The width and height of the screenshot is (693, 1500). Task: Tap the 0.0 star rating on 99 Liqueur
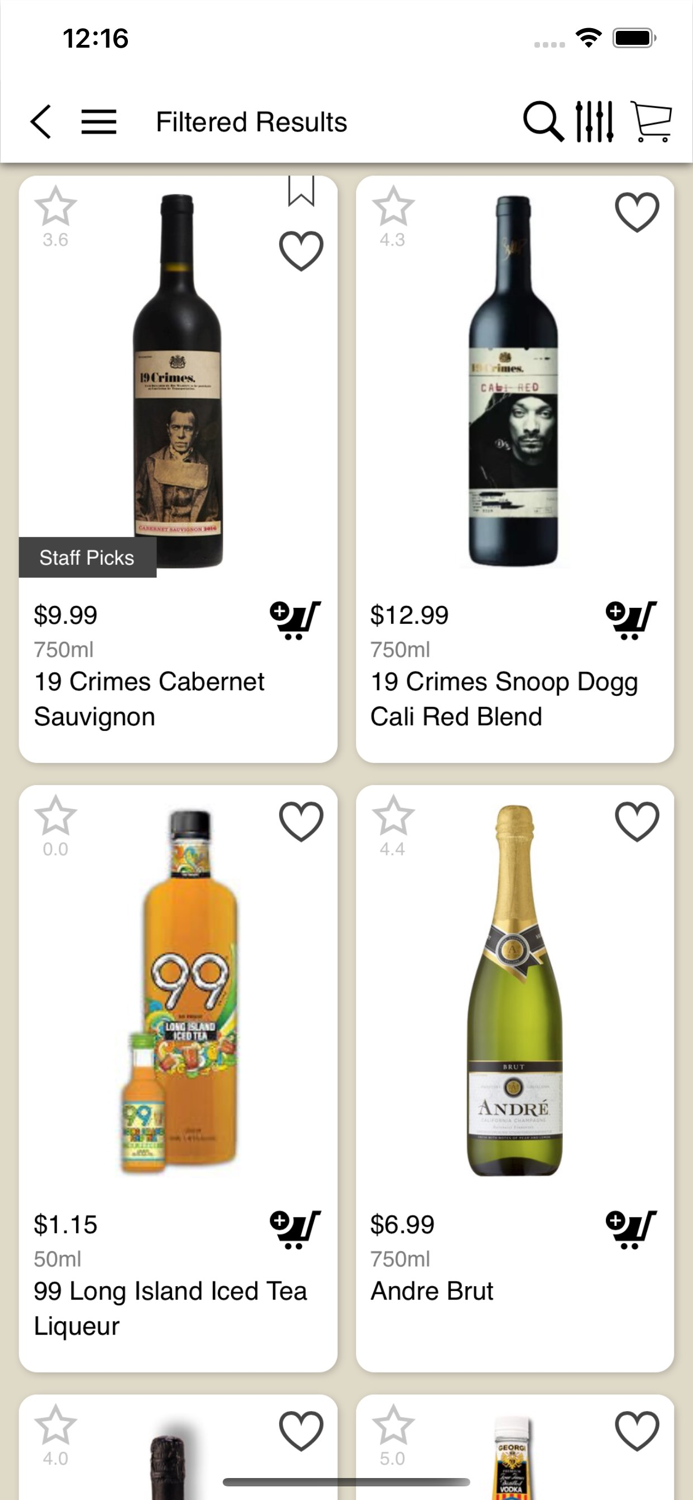pyautogui.click(x=55, y=816)
